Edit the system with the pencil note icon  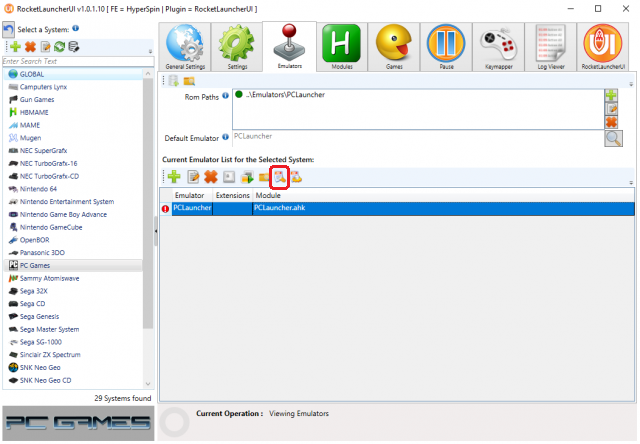tap(45, 47)
